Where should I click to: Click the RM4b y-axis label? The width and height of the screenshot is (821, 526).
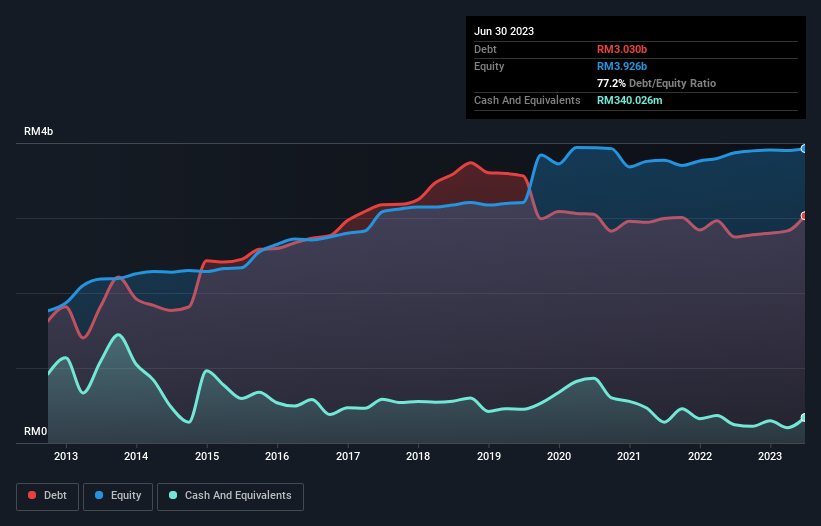click(x=38, y=131)
